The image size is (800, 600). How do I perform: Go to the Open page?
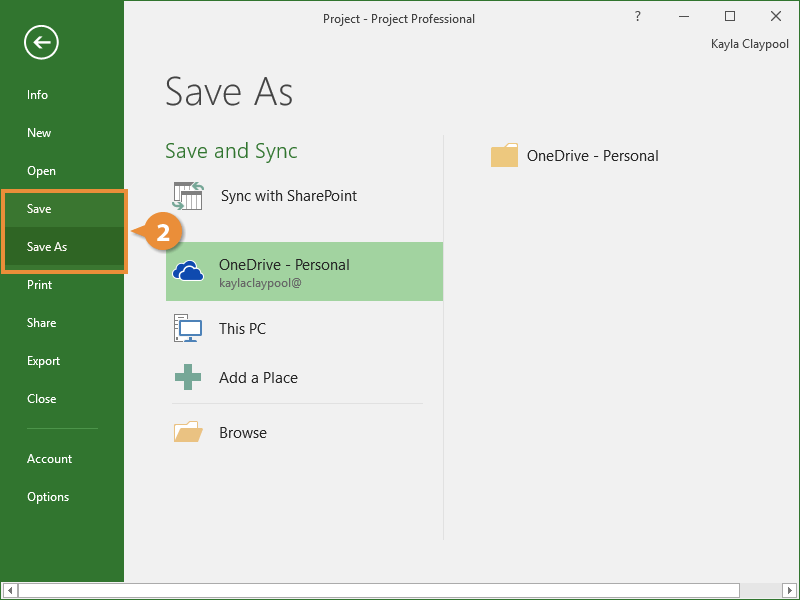click(x=41, y=171)
